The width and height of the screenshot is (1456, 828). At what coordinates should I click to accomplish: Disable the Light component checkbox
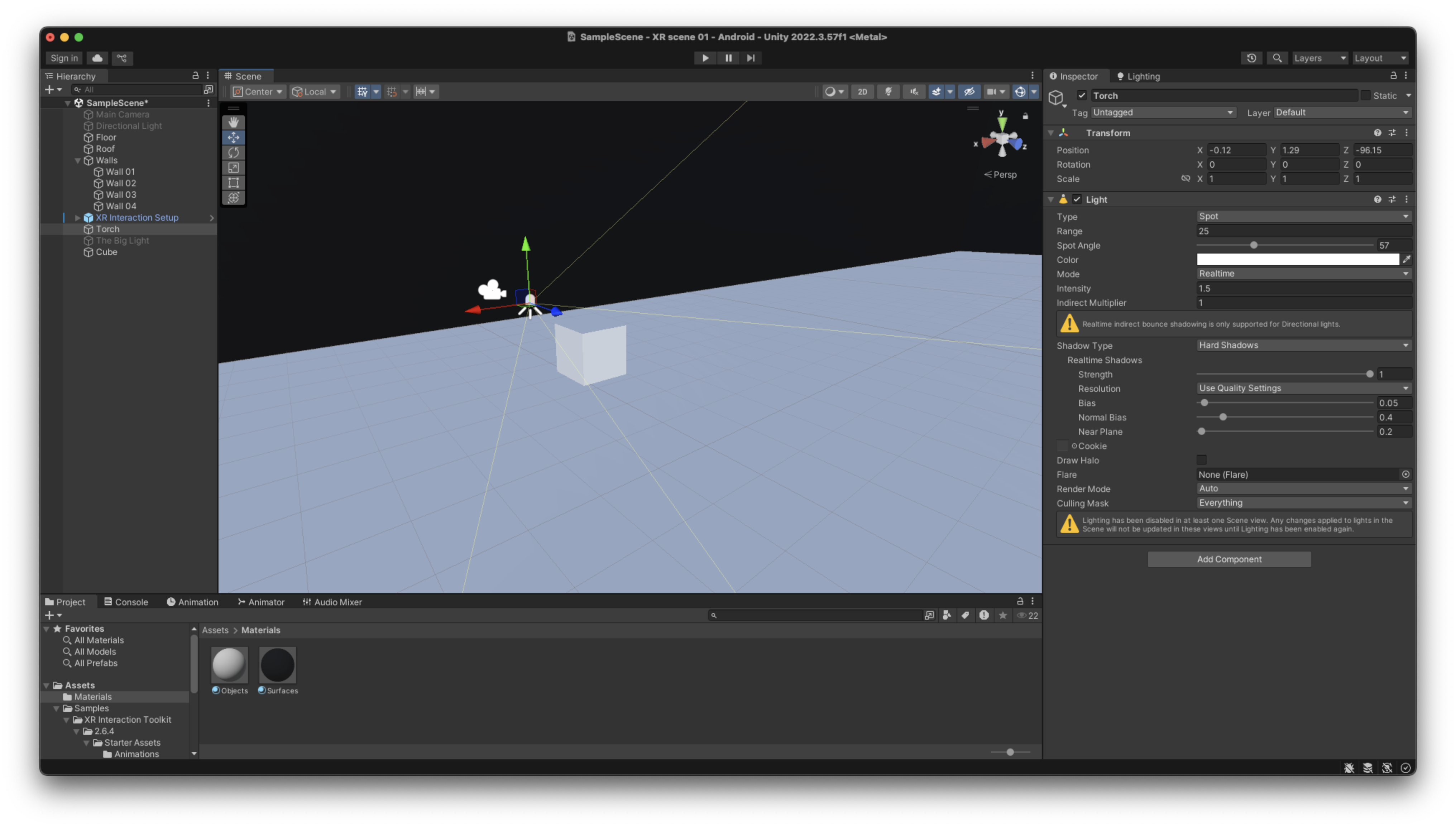coord(1077,199)
